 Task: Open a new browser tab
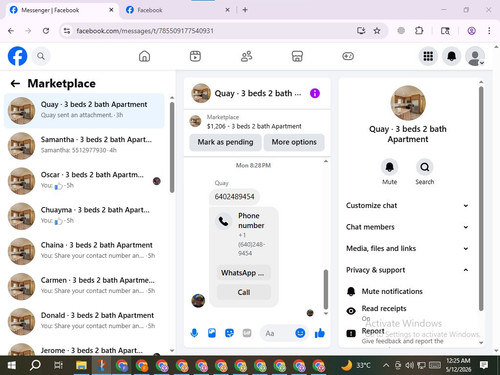[x=245, y=10]
